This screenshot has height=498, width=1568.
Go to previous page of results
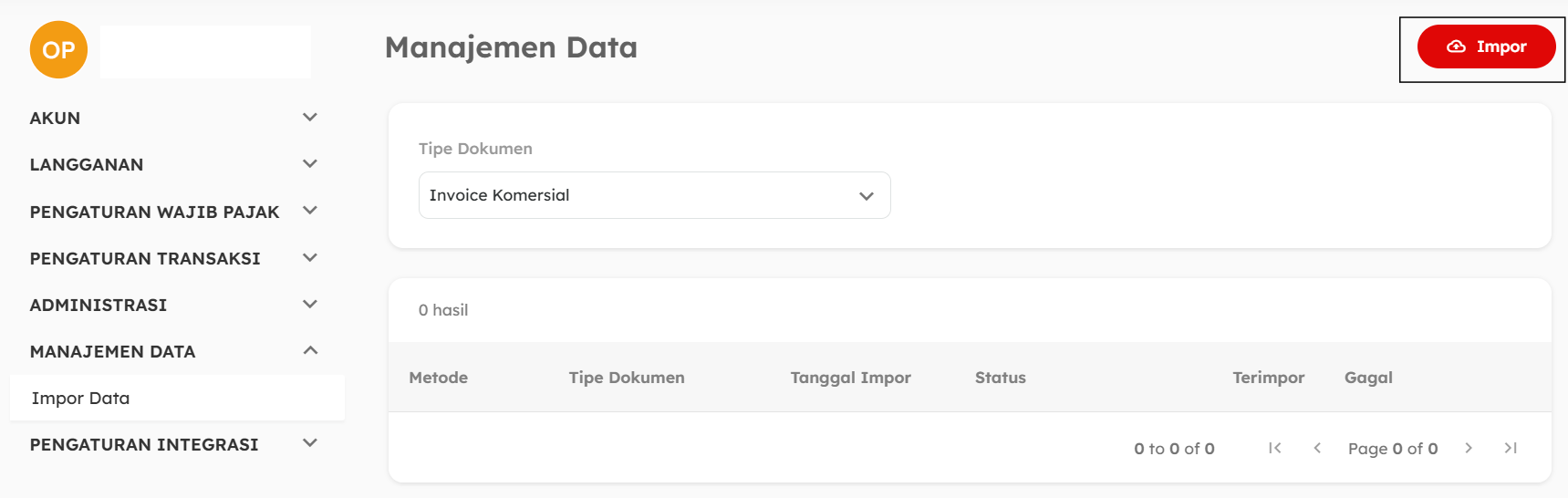point(1317,448)
